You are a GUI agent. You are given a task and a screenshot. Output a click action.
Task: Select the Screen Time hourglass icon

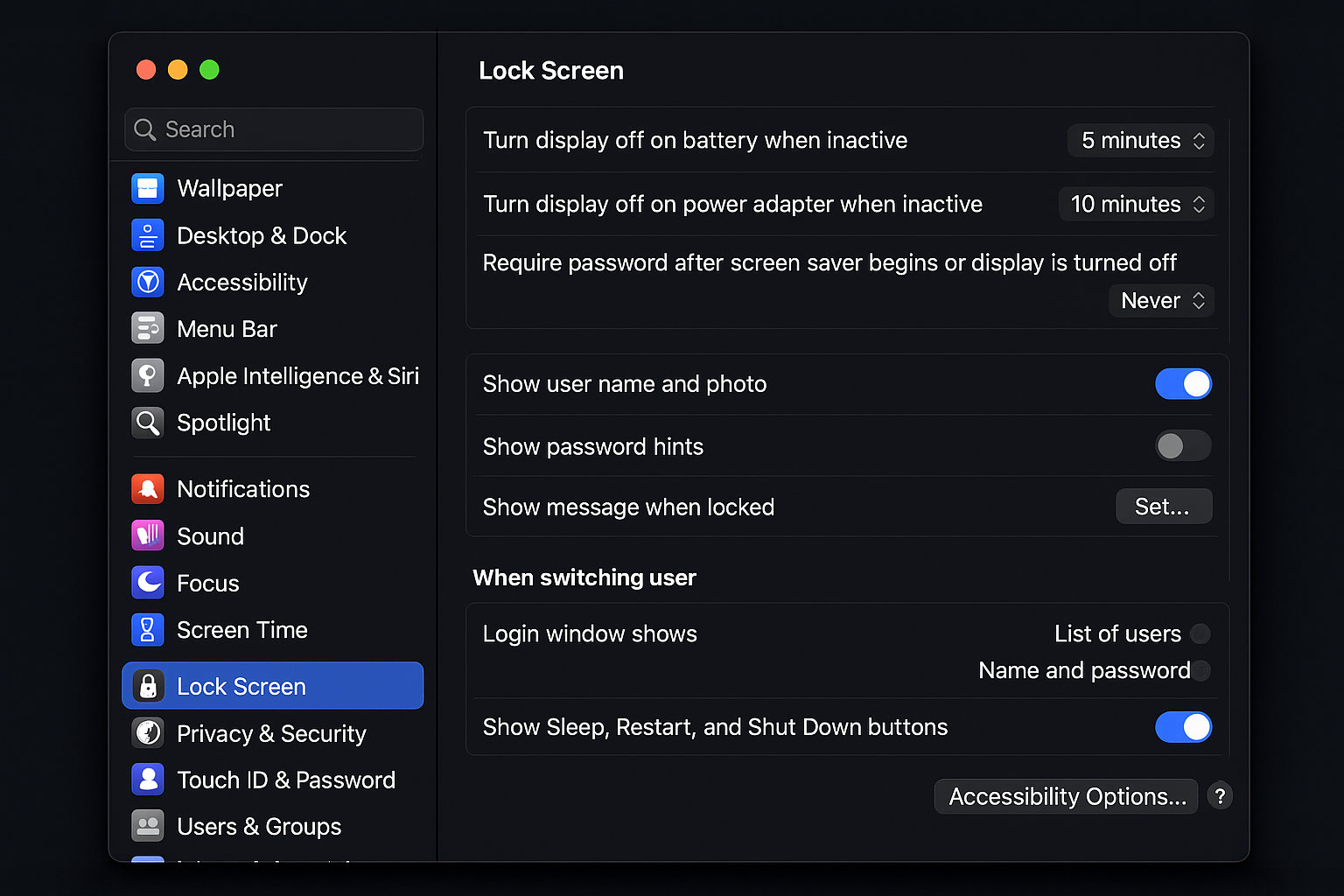[x=148, y=629]
